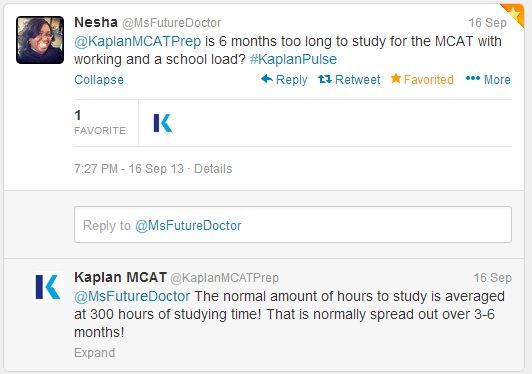The width and height of the screenshot is (532, 374).
Task: Click the Reply to @MsFutureDoctor field
Action: pos(293,225)
